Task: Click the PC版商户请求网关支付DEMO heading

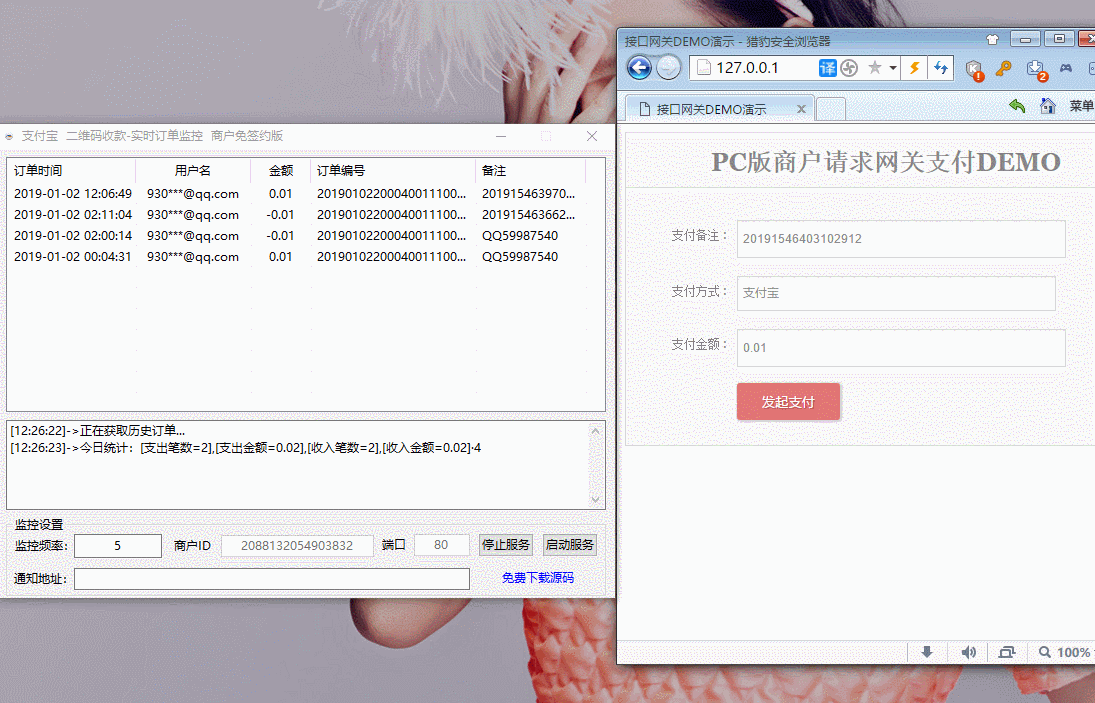Action: pyautogui.click(x=886, y=162)
